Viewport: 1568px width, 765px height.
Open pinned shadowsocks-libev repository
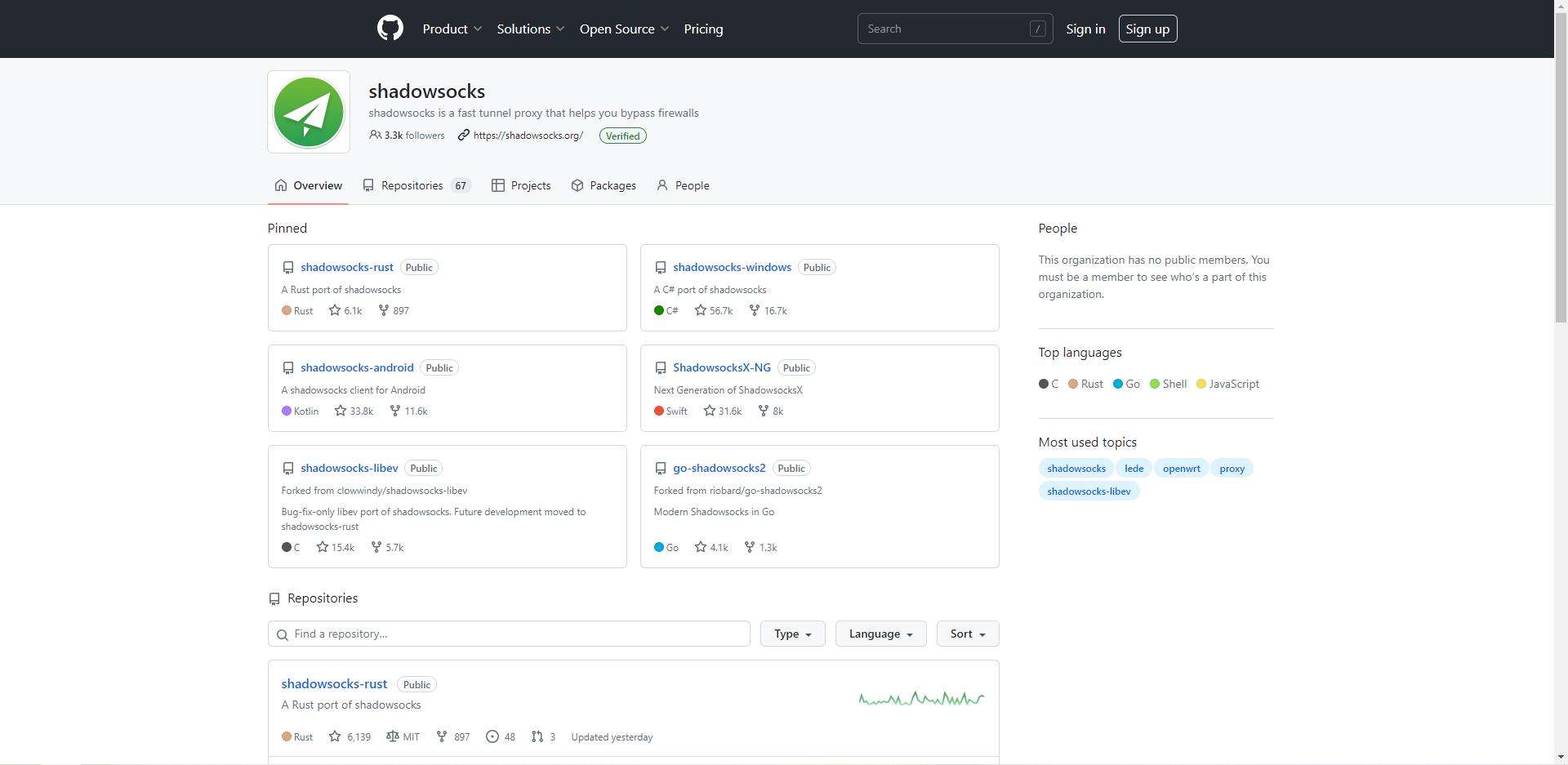[x=349, y=468]
